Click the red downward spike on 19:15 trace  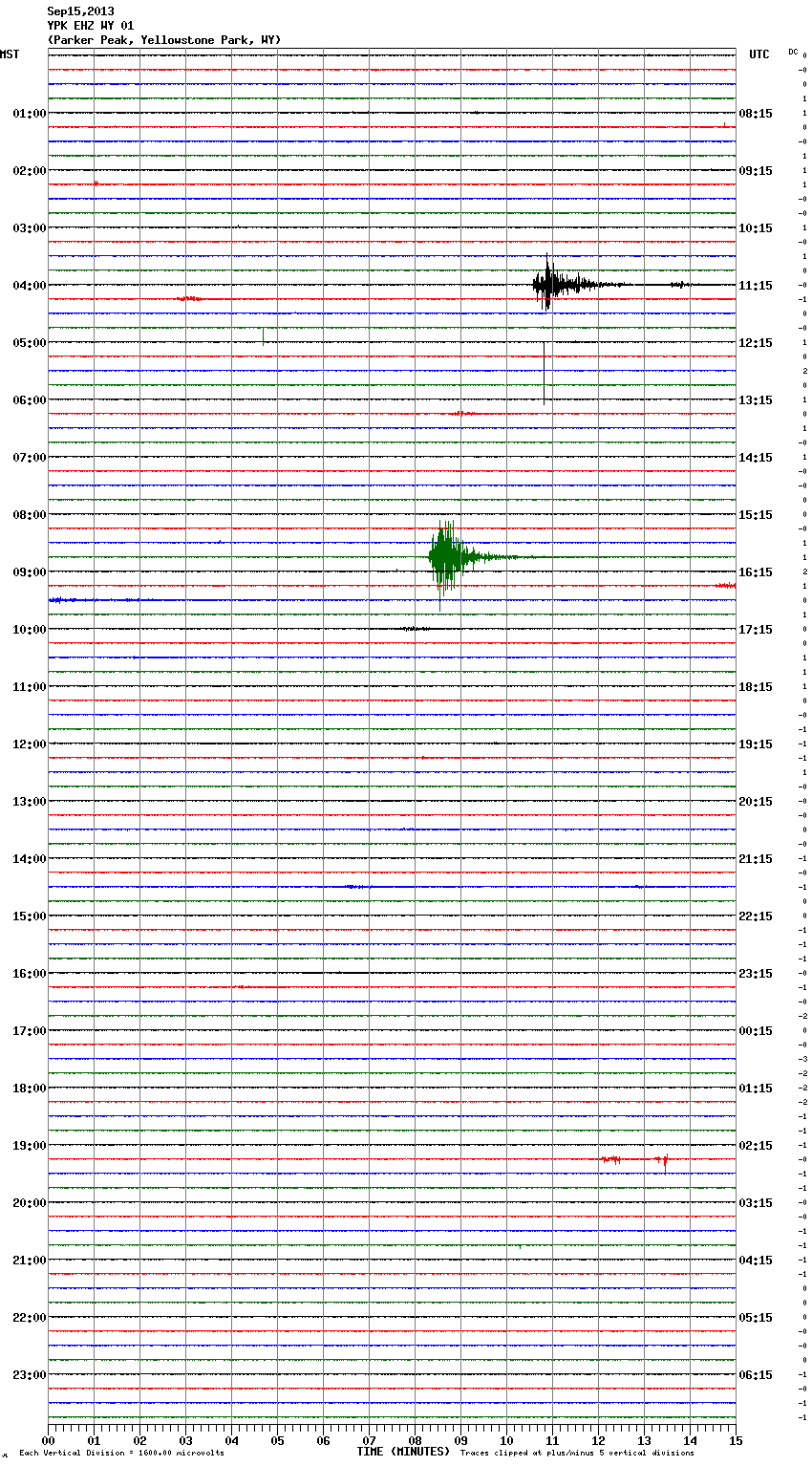pyautogui.click(x=665, y=1163)
